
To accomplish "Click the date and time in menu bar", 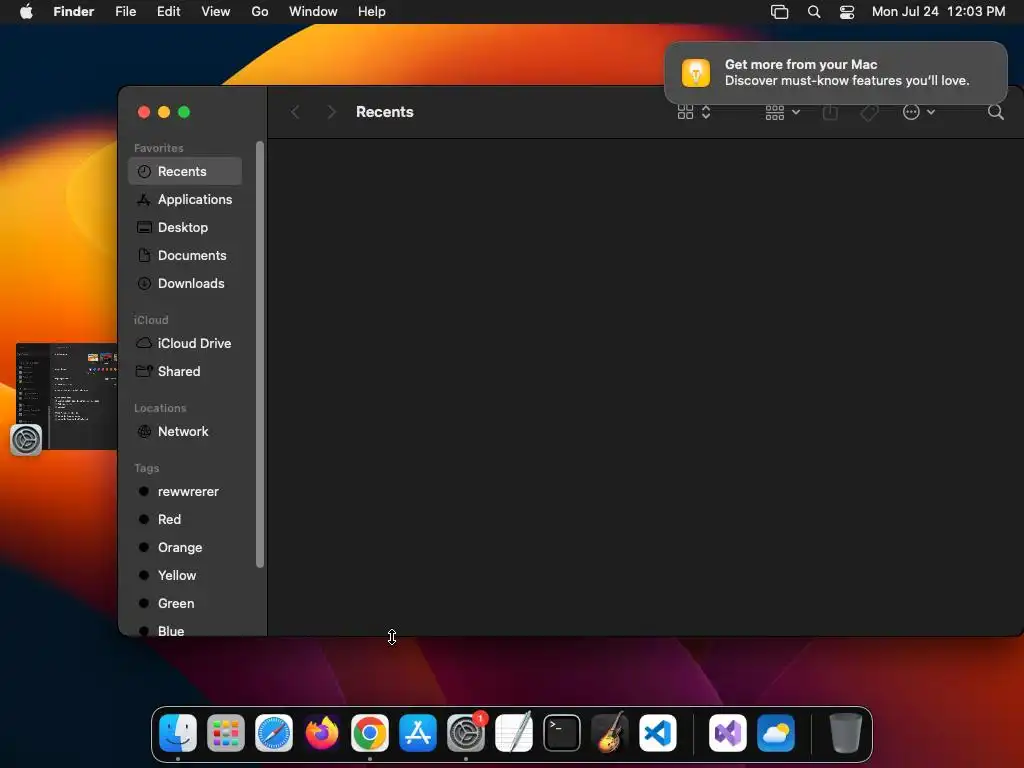I will (x=938, y=12).
